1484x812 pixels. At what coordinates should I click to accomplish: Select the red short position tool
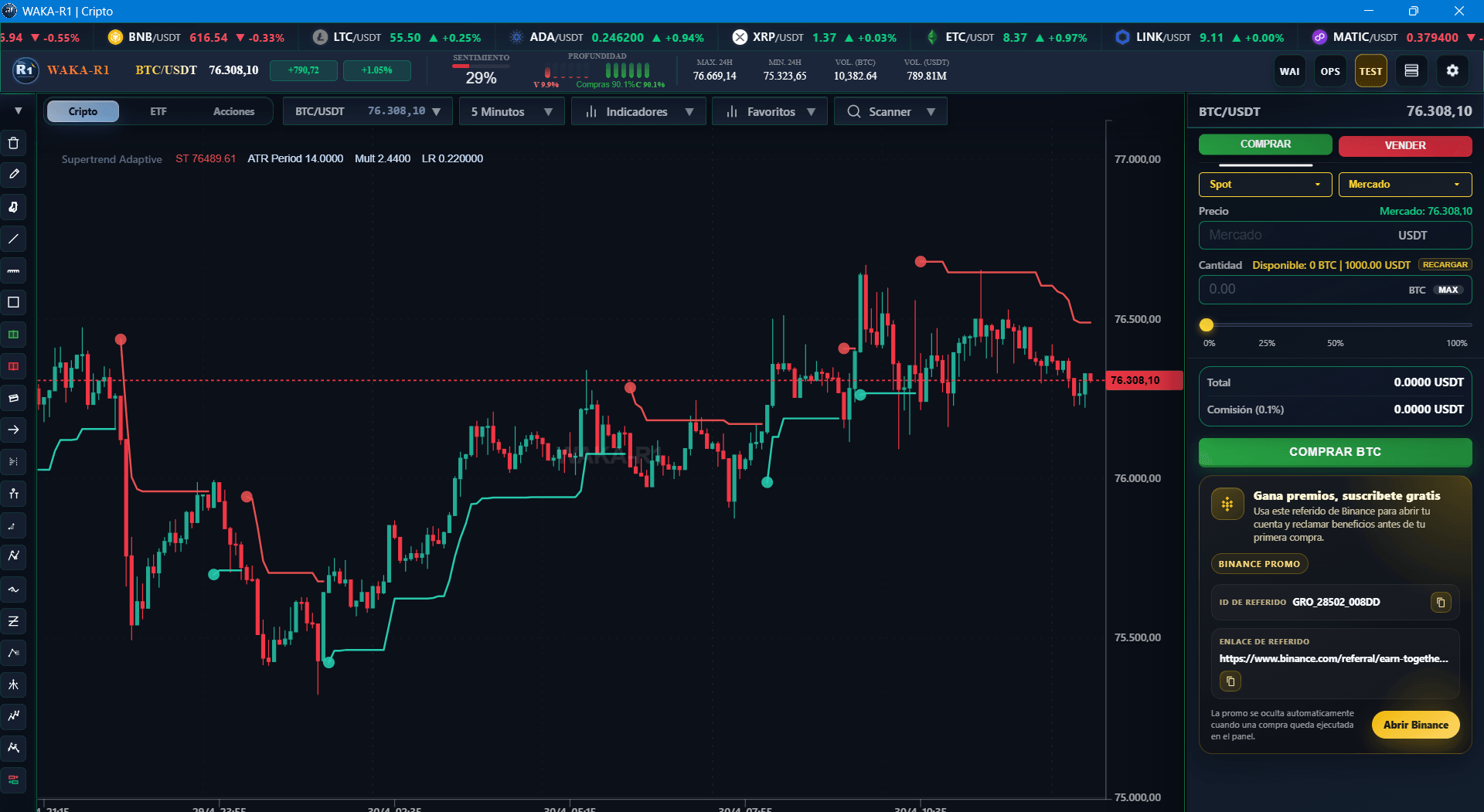13,366
